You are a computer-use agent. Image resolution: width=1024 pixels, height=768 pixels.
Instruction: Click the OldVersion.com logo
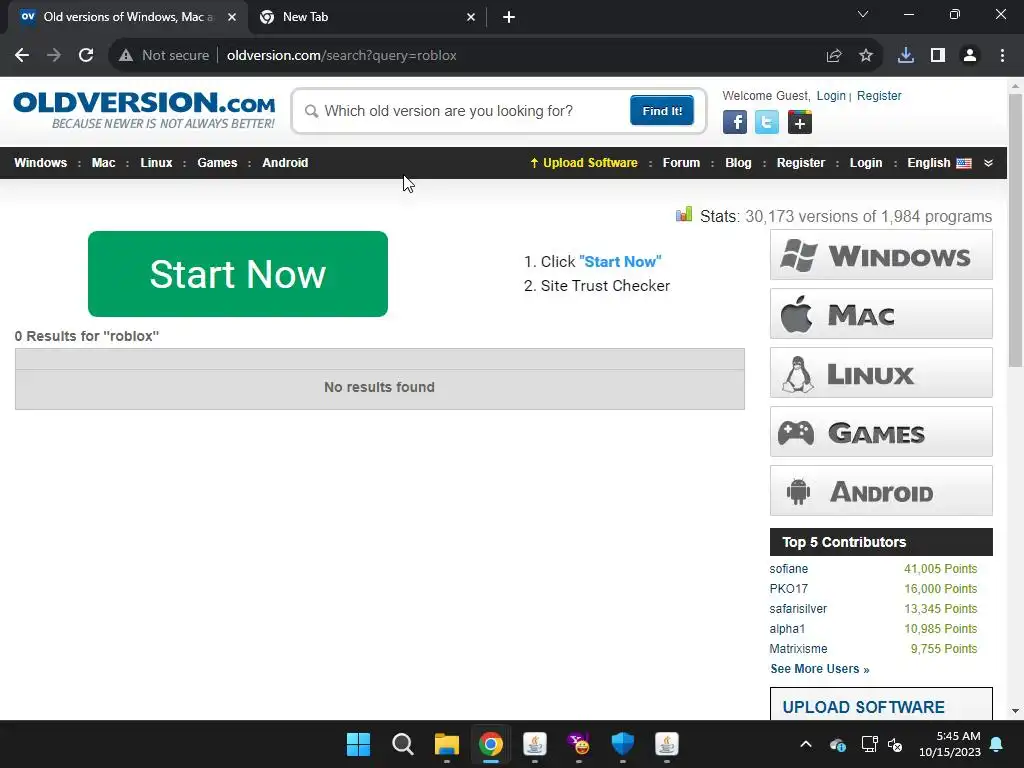point(144,110)
